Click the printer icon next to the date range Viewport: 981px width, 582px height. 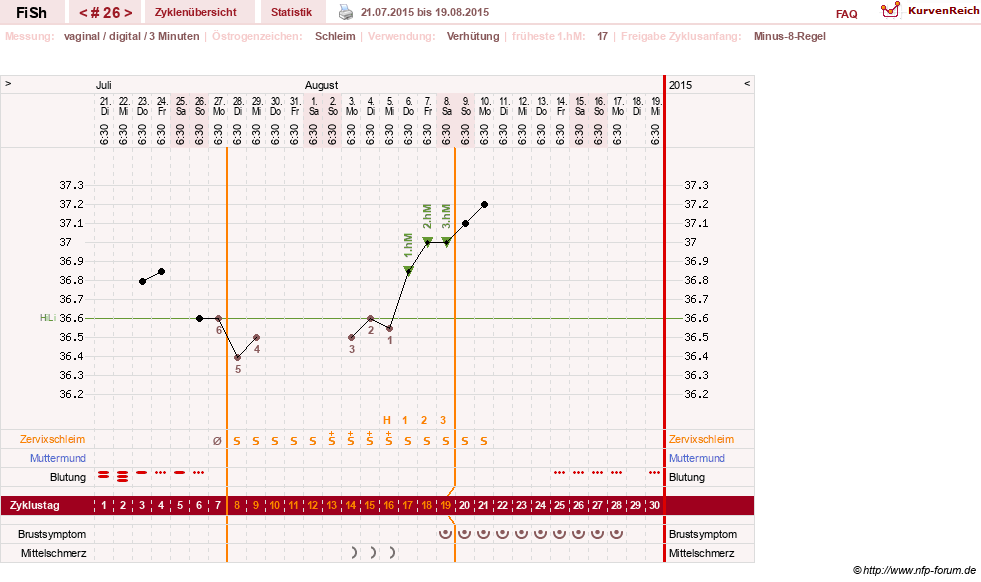point(346,12)
